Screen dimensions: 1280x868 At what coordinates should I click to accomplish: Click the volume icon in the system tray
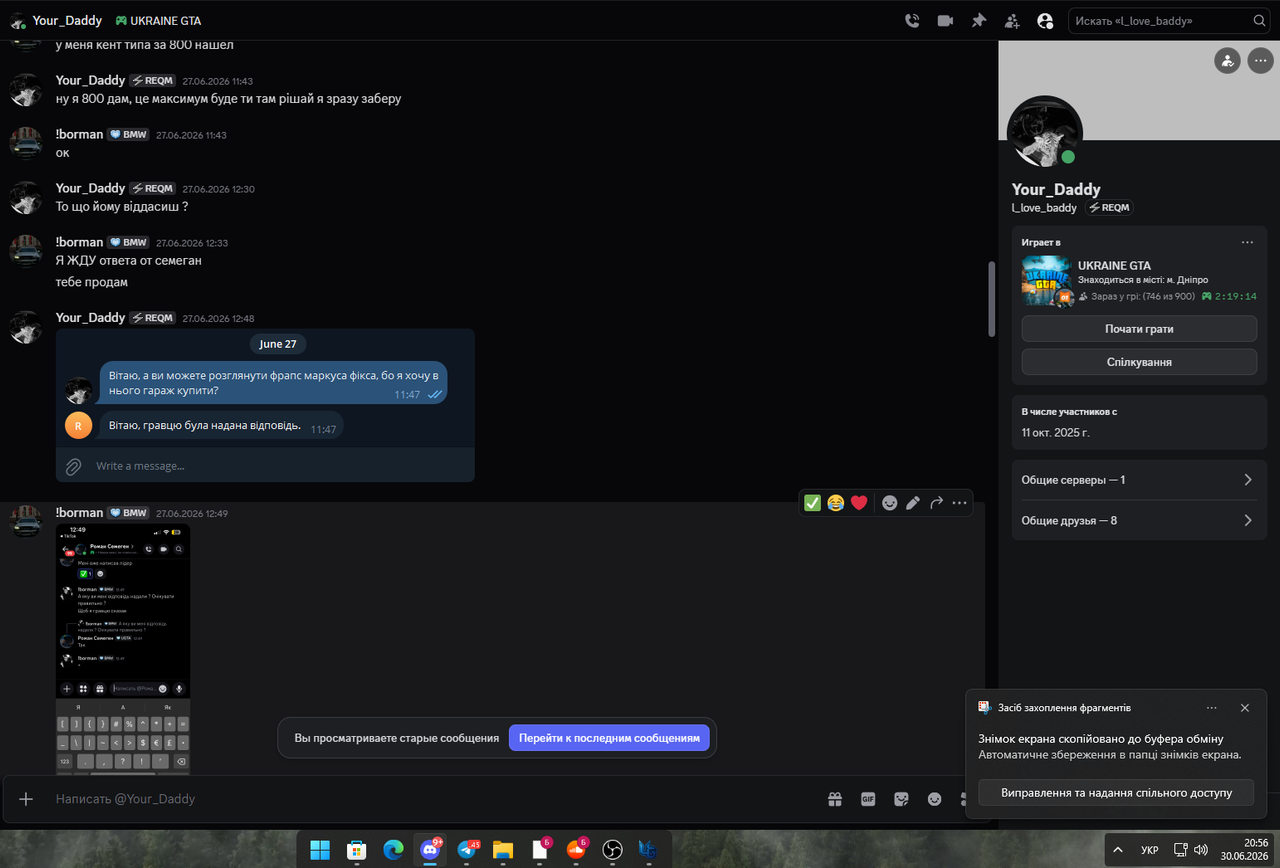[1201, 850]
